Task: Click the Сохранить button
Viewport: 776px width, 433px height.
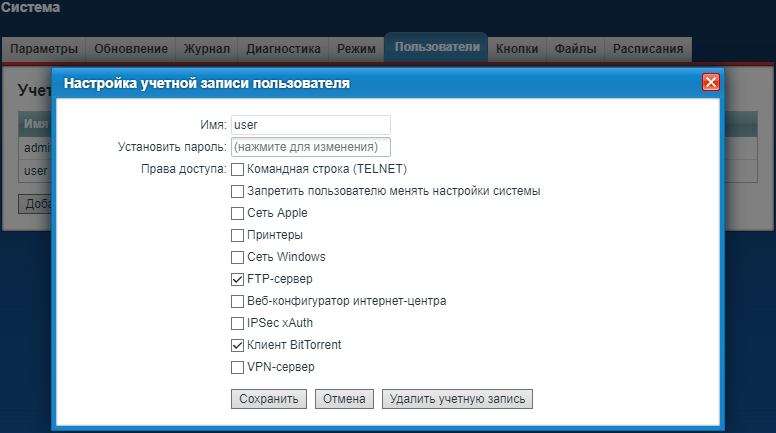Action: click(x=268, y=399)
